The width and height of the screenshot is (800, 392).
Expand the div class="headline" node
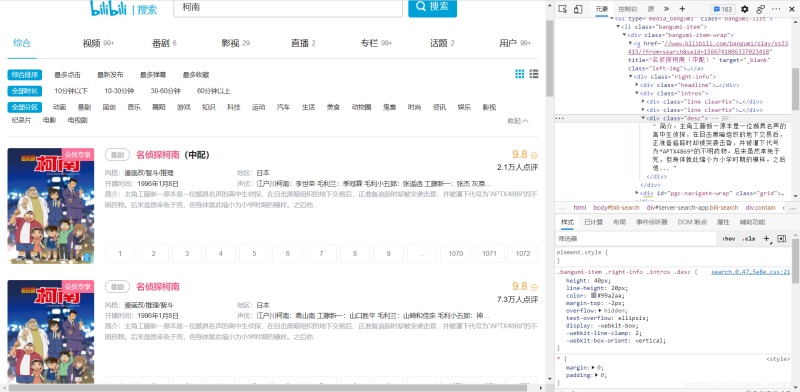(x=637, y=85)
